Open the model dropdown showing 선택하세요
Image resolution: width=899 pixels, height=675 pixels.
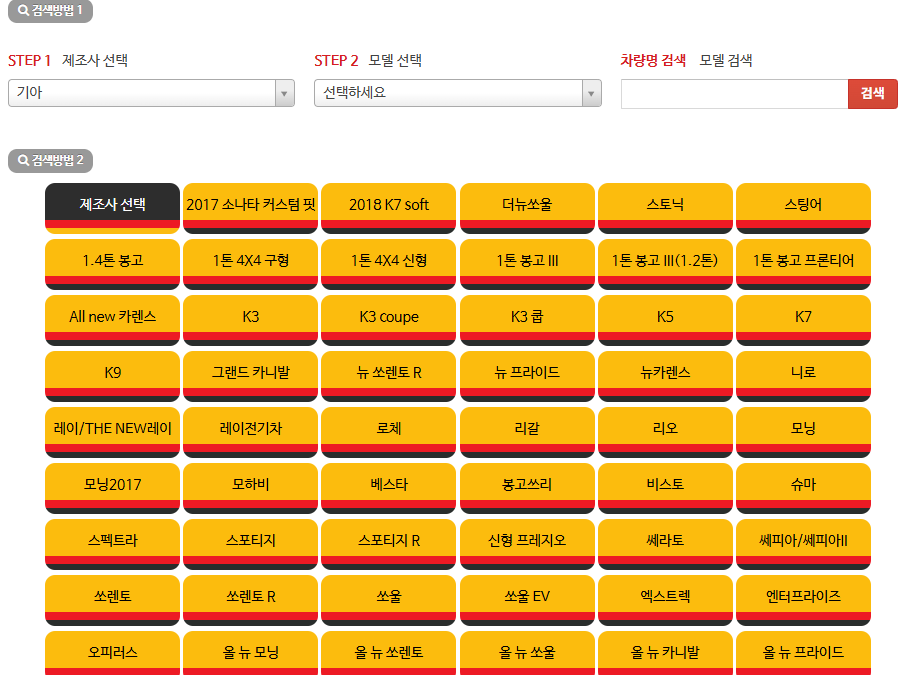coord(458,93)
